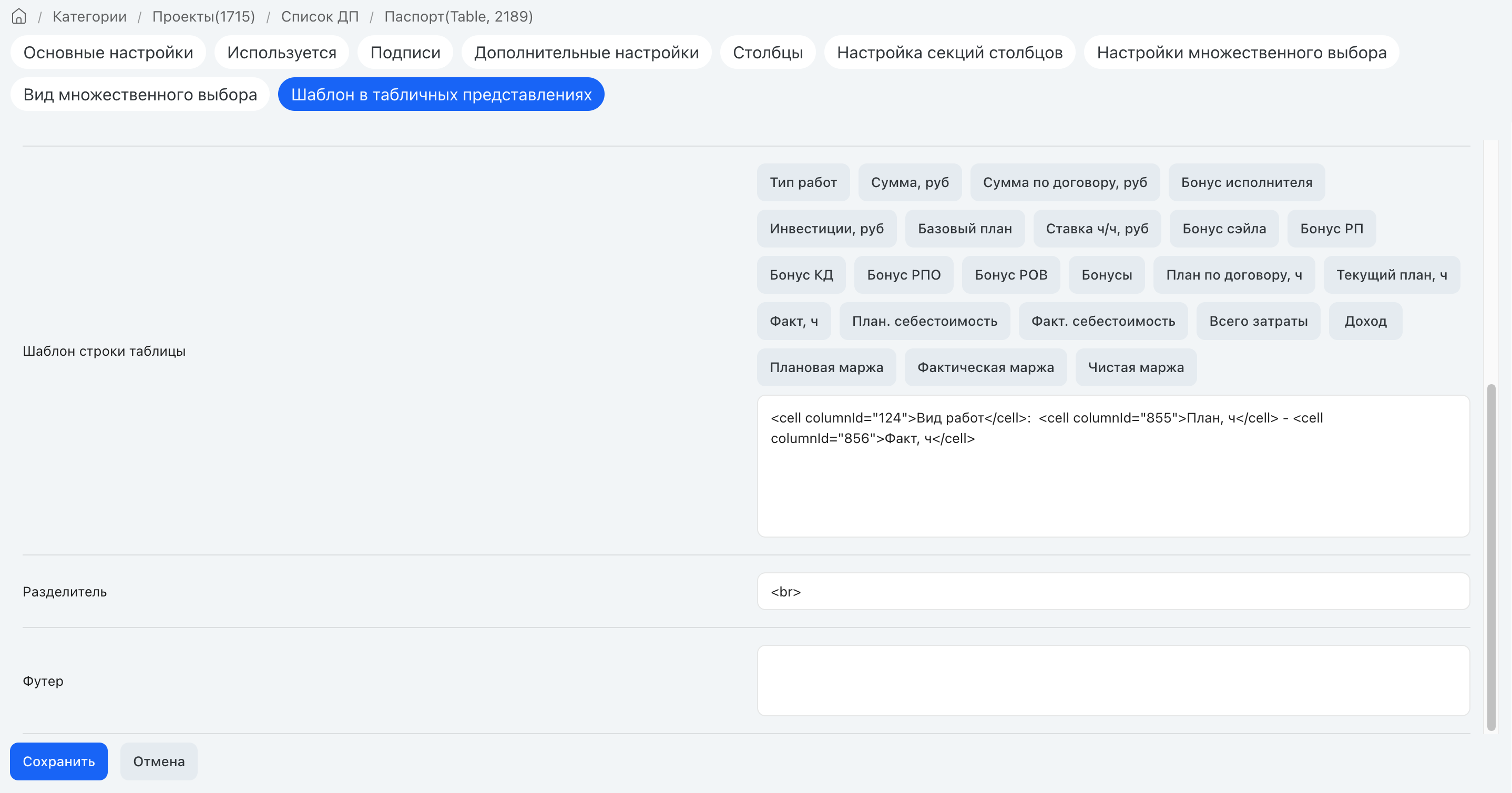1512x793 pixels.
Task: Insert План по договору, ч chip
Action: click(x=1234, y=275)
